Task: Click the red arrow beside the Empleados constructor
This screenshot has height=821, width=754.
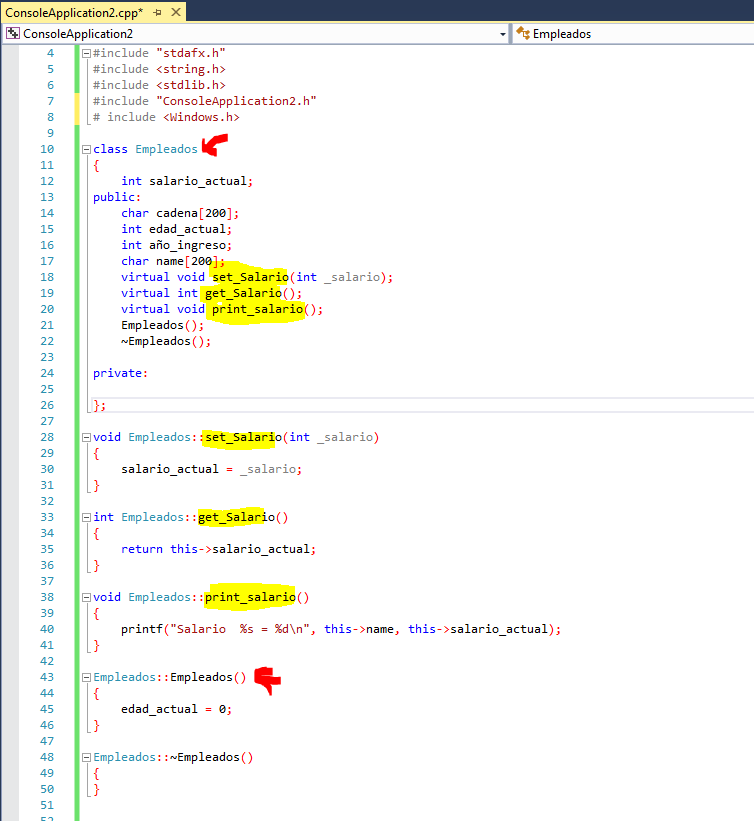Action: [267, 680]
